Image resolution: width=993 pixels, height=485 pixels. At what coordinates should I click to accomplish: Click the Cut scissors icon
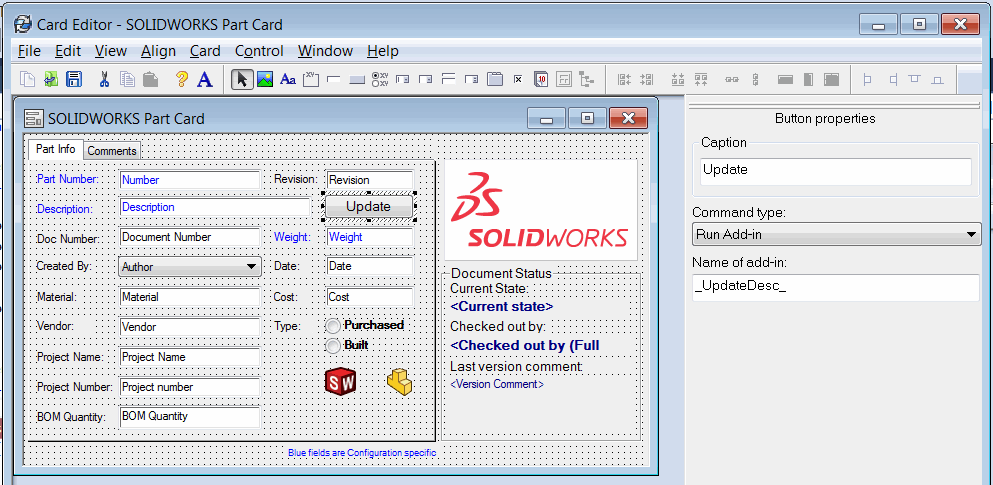pyautogui.click(x=104, y=79)
